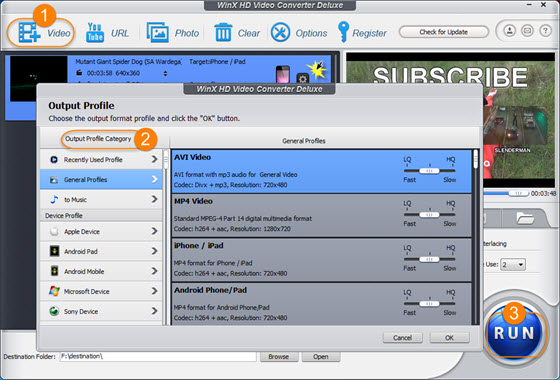This screenshot has height=380, width=560.
Task: Expand General Profiles chevron
Action: 154,179
